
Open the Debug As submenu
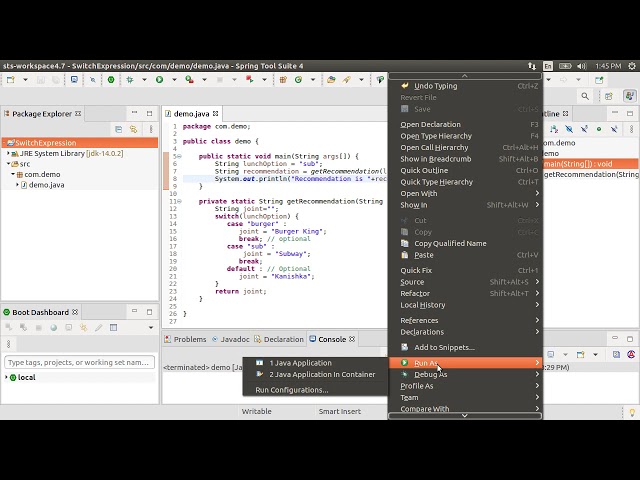465,374
